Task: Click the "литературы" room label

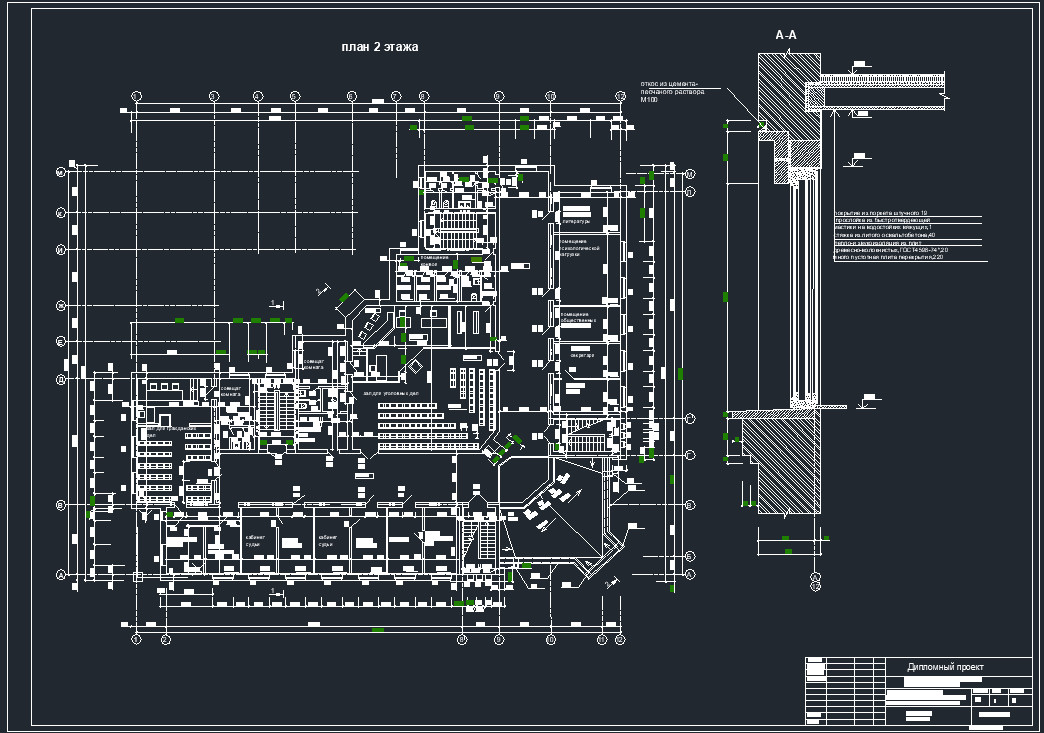Action: click(x=576, y=221)
